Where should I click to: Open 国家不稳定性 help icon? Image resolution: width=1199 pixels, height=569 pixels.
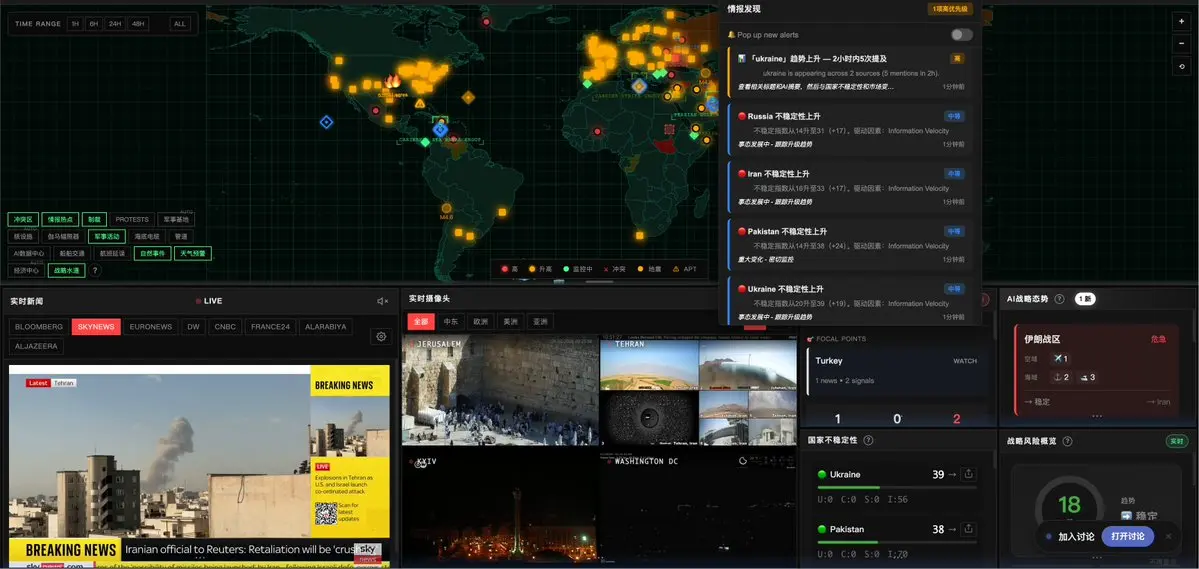(x=867, y=440)
